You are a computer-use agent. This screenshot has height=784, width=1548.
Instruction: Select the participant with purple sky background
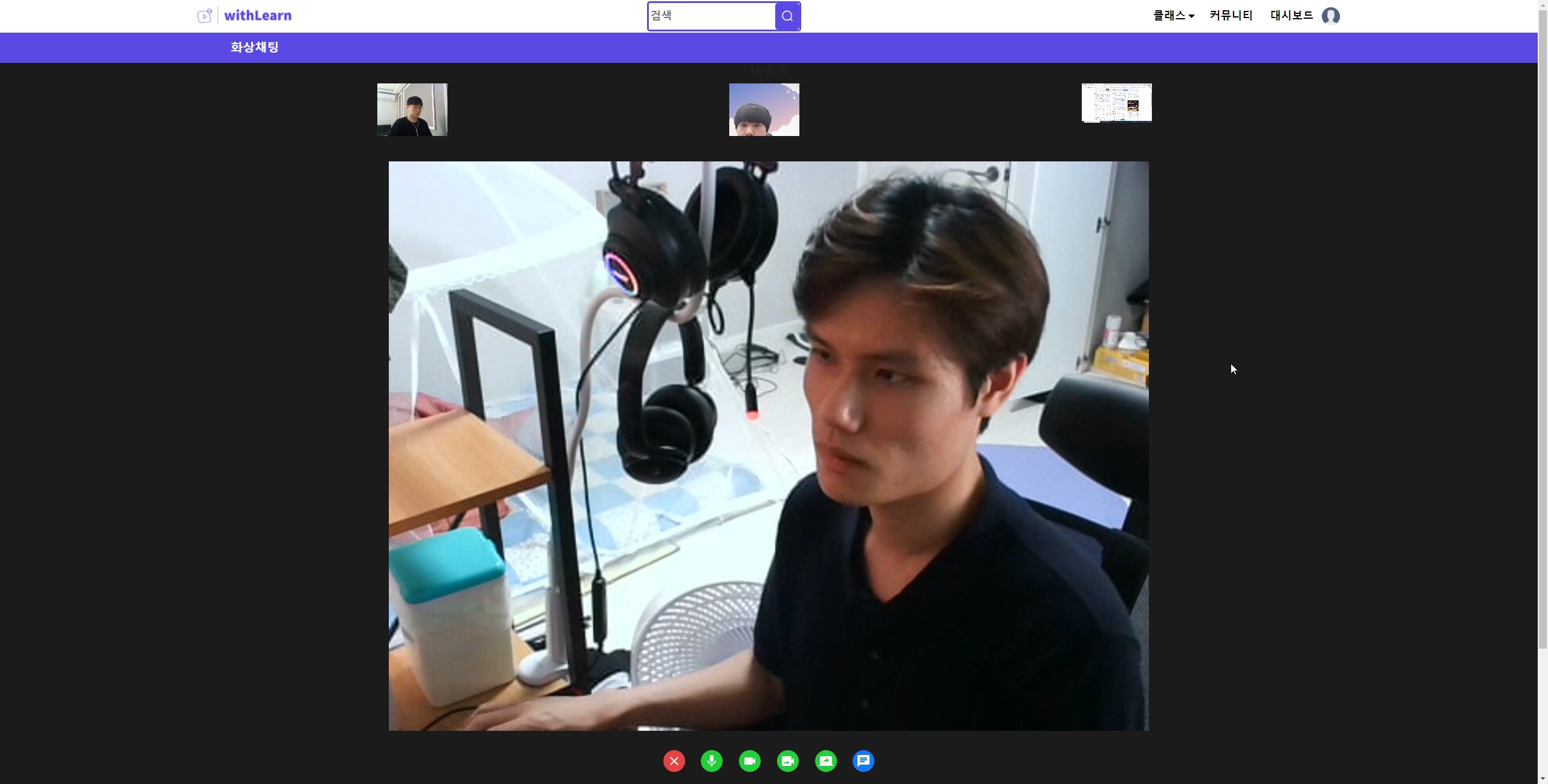click(764, 109)
